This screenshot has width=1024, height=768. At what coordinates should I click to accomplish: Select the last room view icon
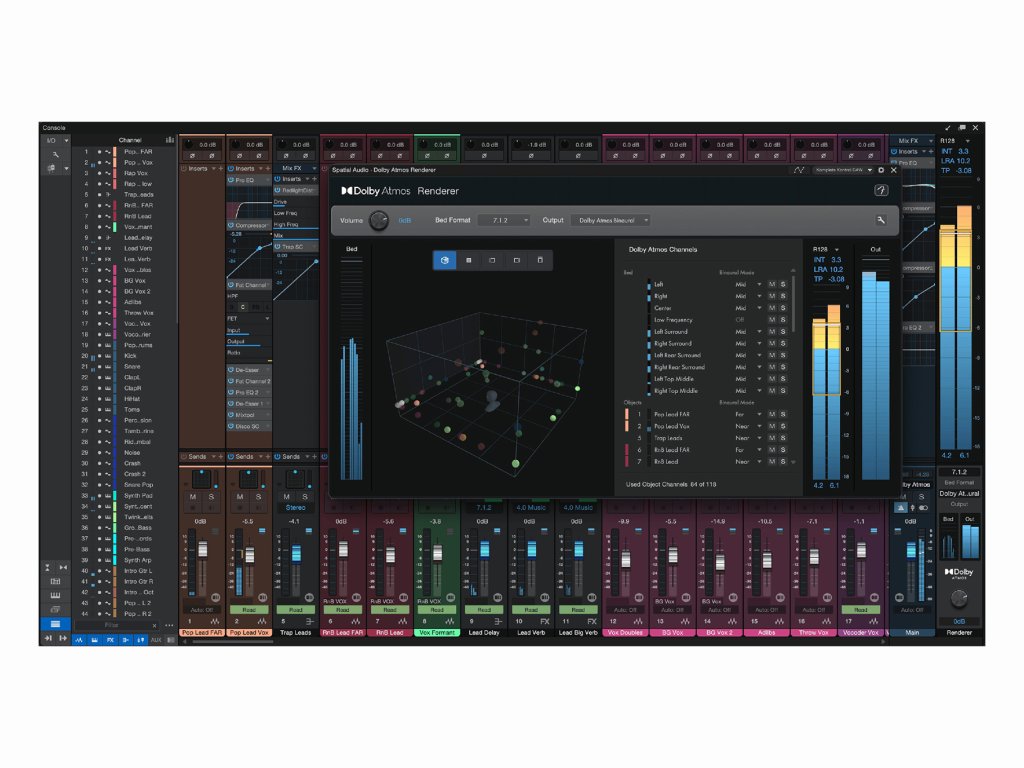(540, 260)
